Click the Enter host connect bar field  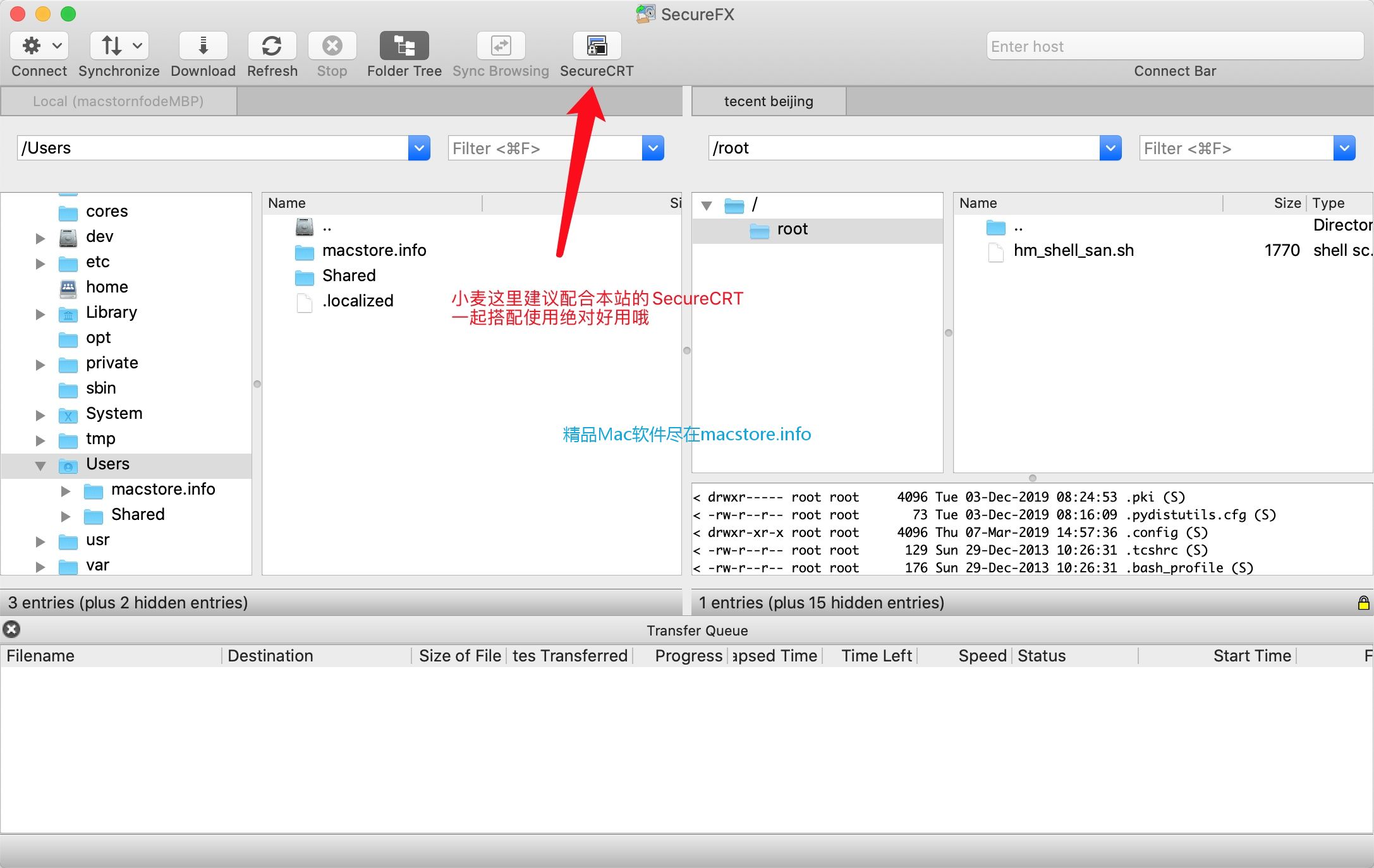click(1175, 46)
